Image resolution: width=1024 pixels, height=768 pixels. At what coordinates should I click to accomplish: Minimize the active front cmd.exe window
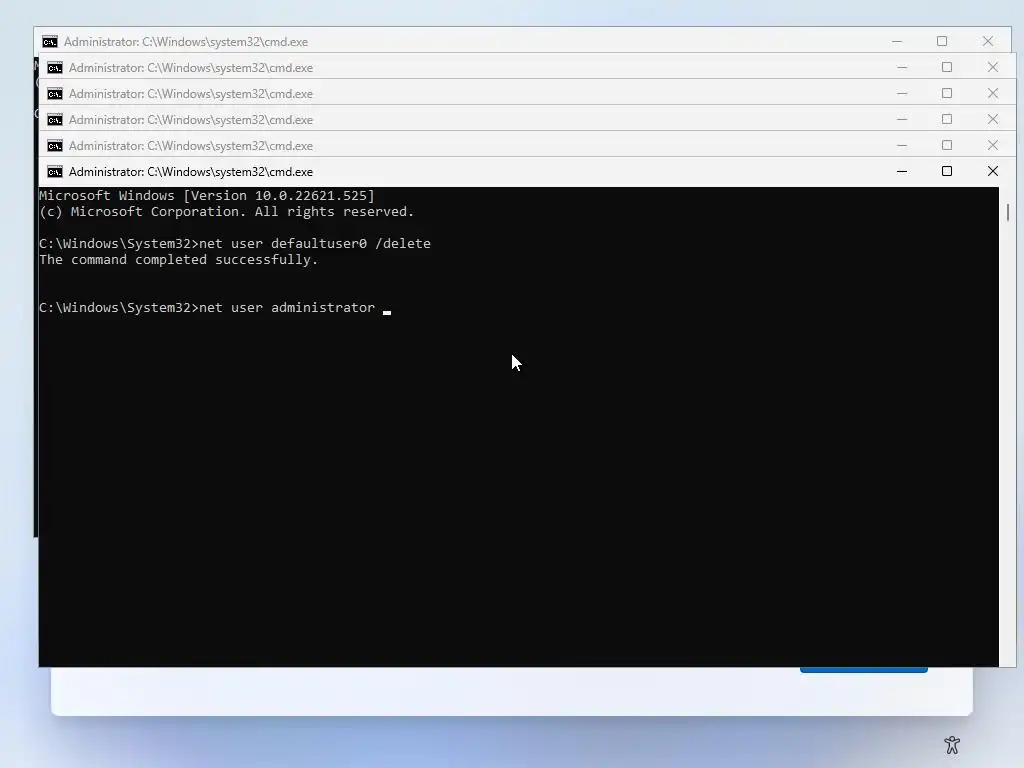pyautogui.click(x=902, y=171)
